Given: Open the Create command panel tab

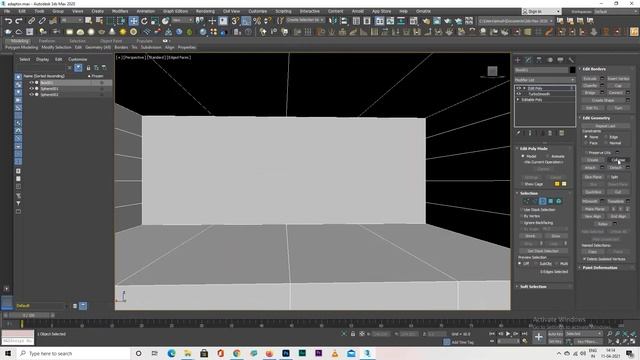Looking at the screenshot, I should point(518,60).
